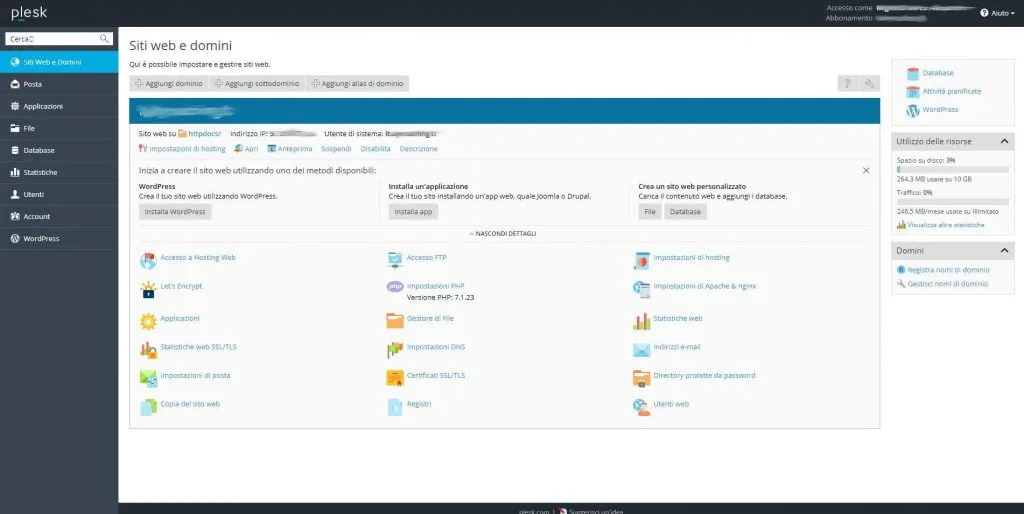Collapse the Domini panel
This screenshot has width=1024, height=514.
pyautogui.click(x=1005, y=251)
